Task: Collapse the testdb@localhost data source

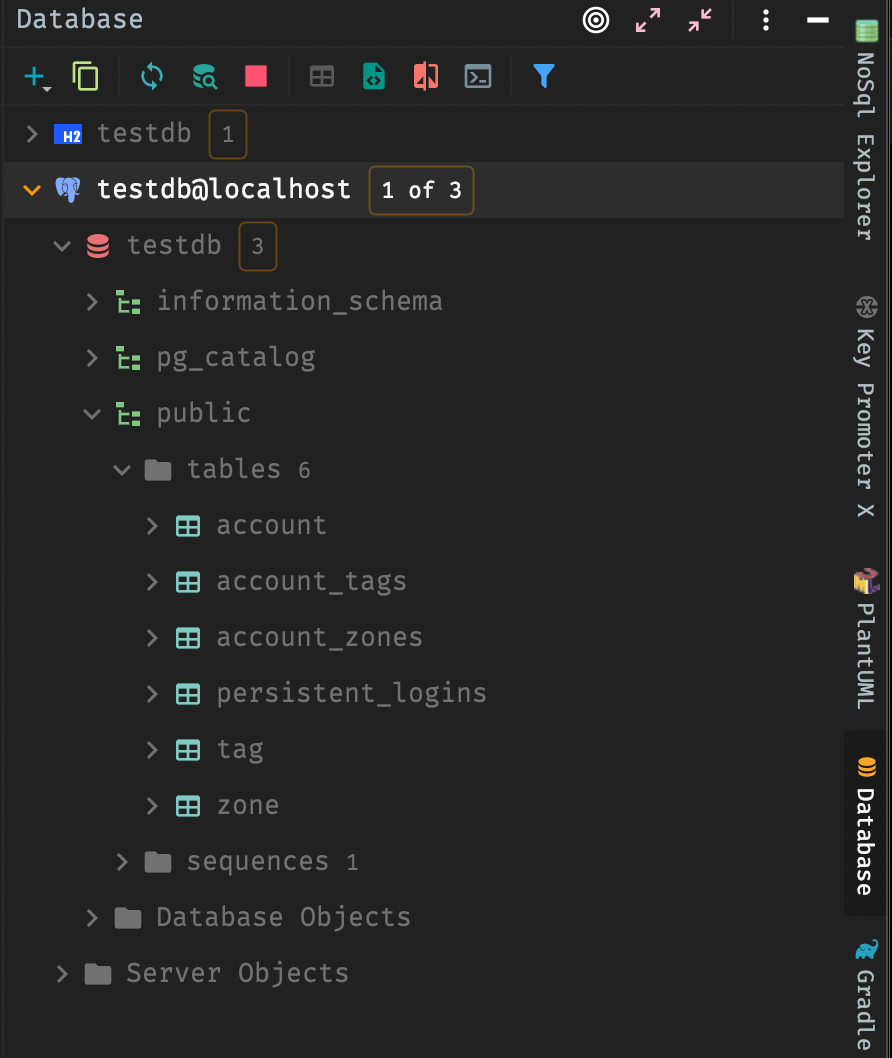Action: 32,190
